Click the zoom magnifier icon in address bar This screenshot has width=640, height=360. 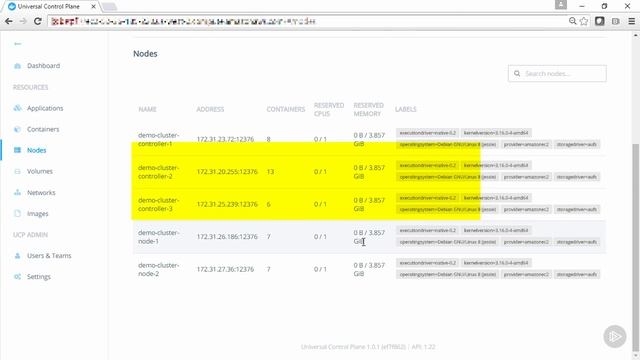tap(572, 21)
